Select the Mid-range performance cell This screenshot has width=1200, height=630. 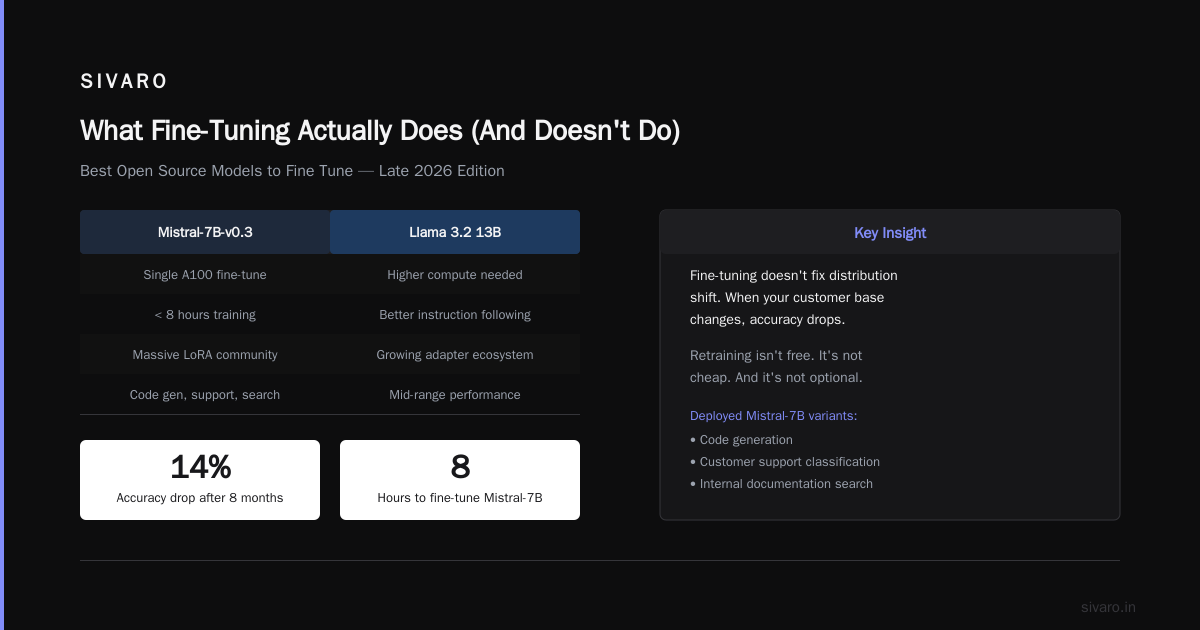click(x=455, y=394)
